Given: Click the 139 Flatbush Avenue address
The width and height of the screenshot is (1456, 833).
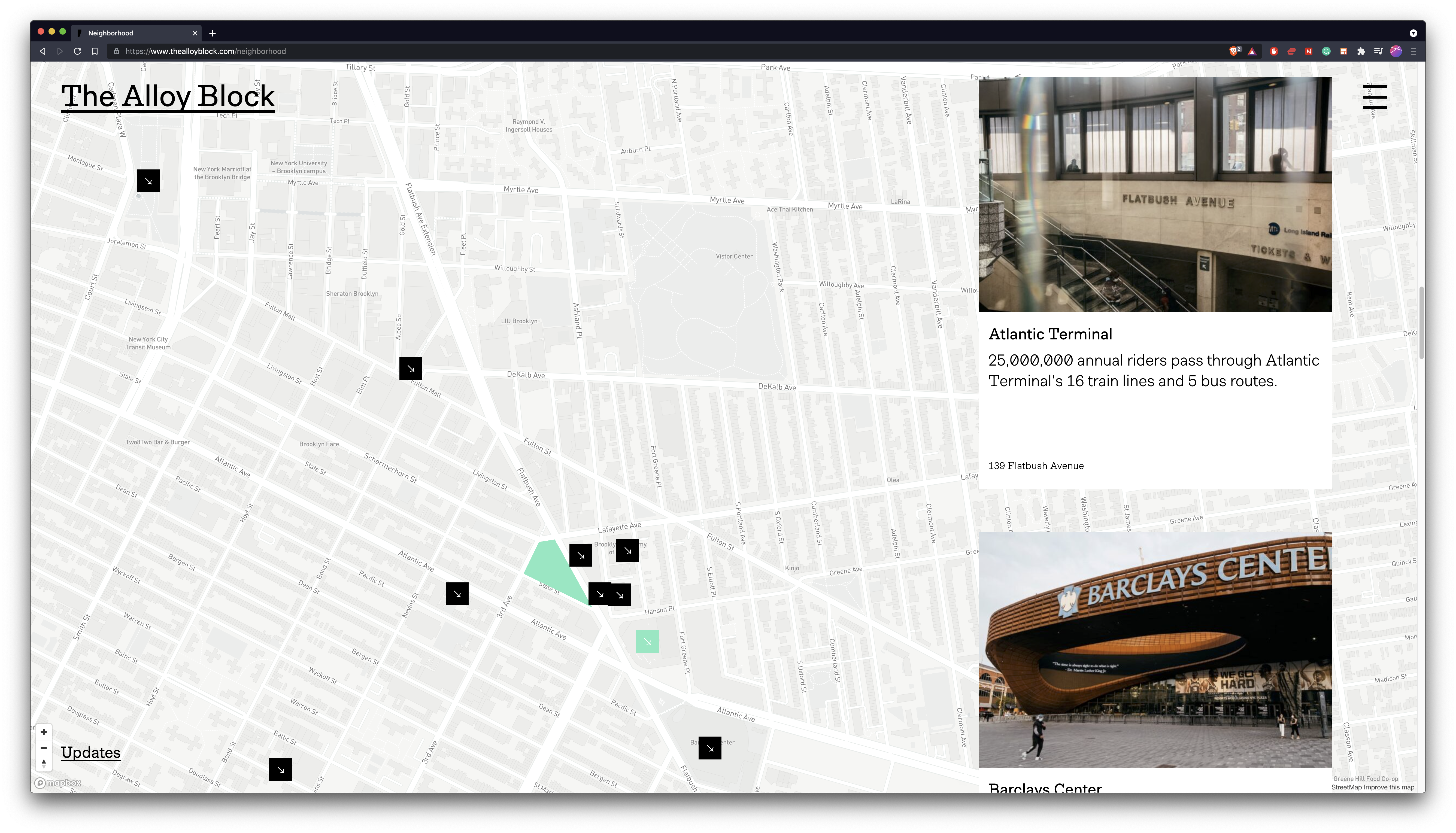Looking at the screenshot, I should [x=1036, y=466].
